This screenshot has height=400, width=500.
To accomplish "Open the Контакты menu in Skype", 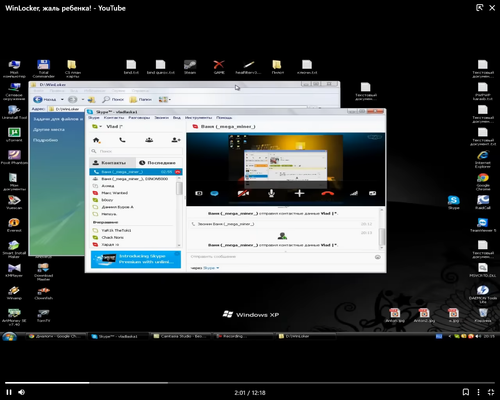I will pos(114,118).
